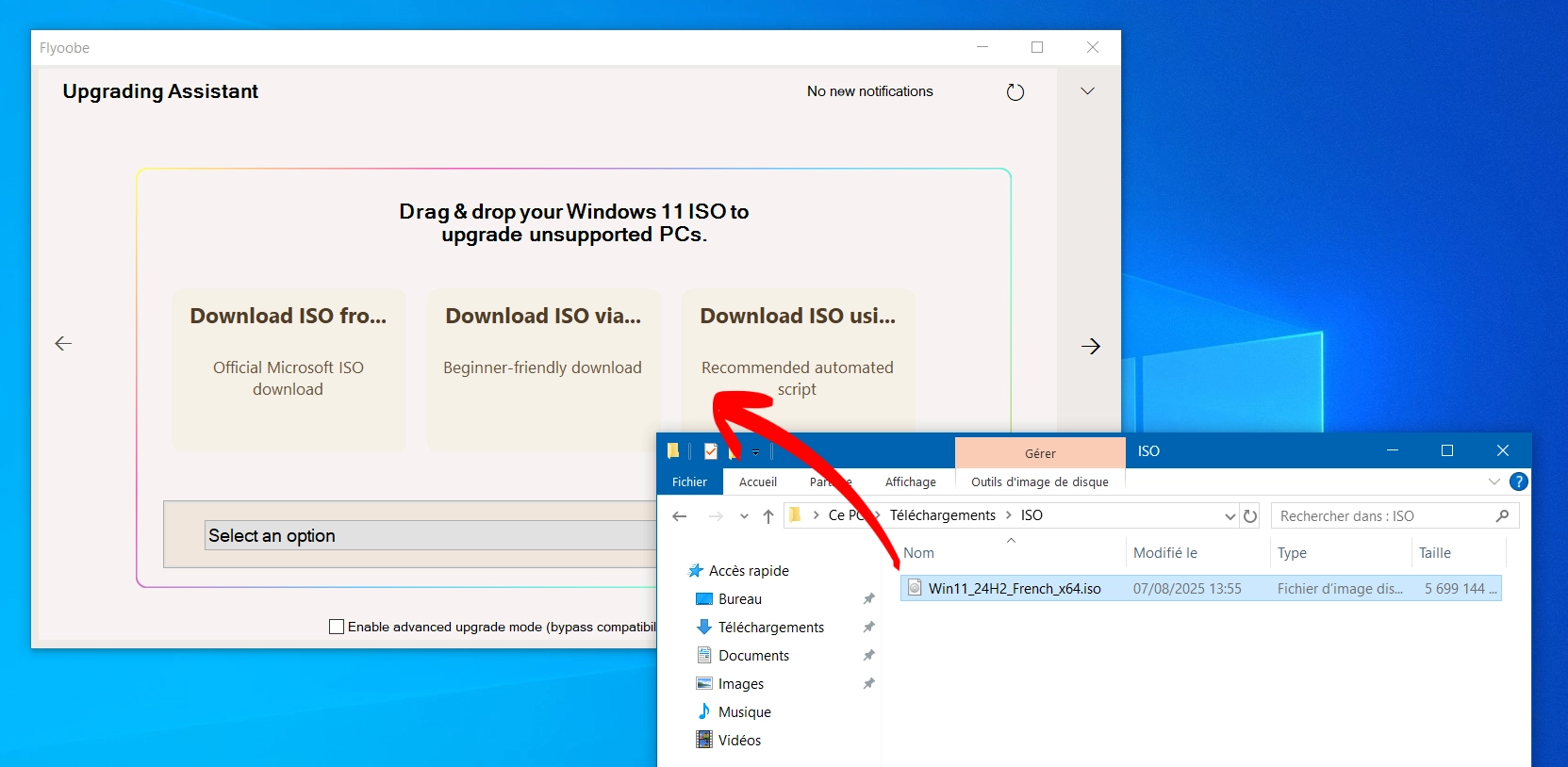The width and height of the screenshot is (1568, 767).
Task: Open Musique in the navigation pane
Action: coord(744,712)
